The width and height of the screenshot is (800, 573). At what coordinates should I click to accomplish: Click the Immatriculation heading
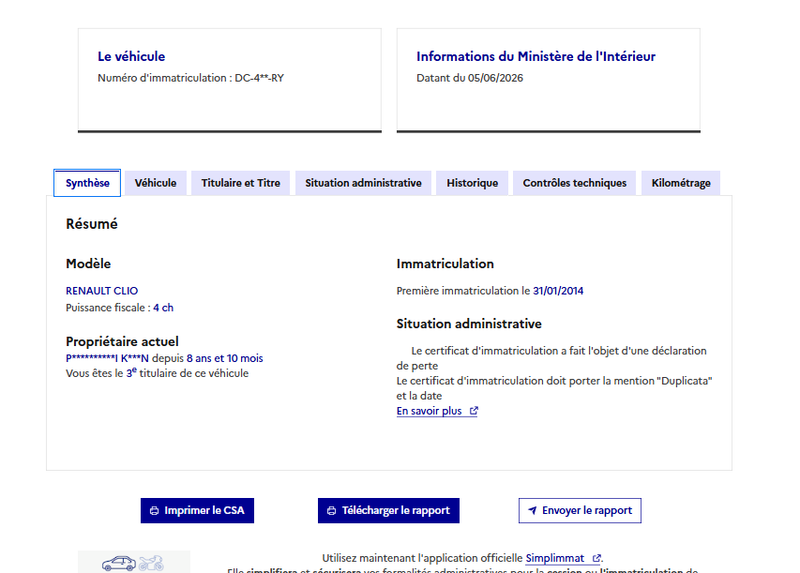click(445, 264)
